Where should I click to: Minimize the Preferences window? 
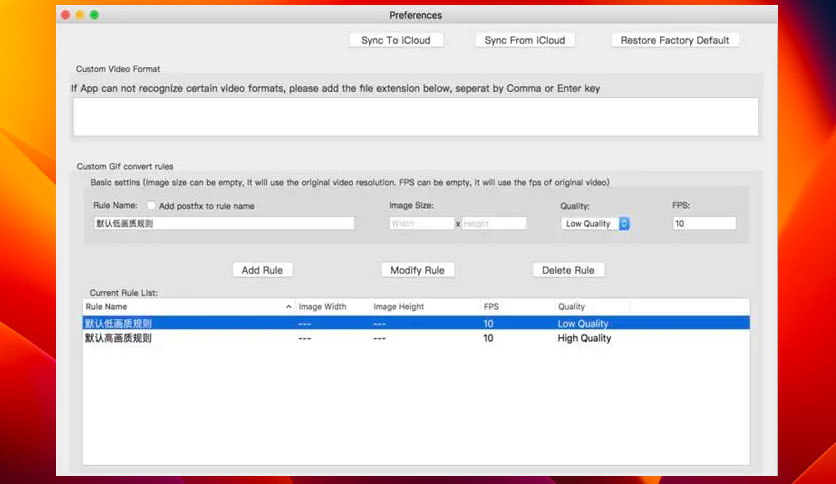coord(80,15)
